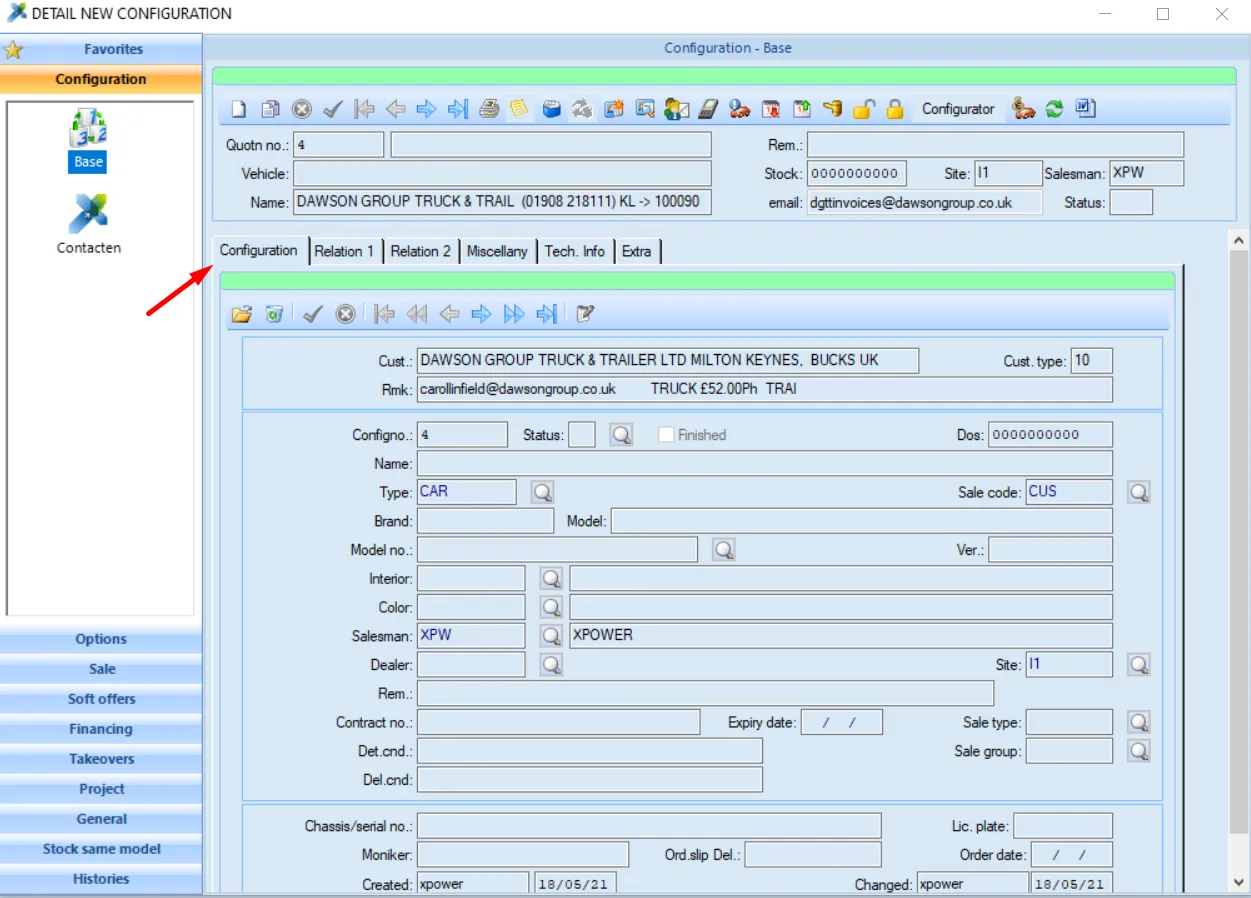Click the cancel X icon in Configuration toolbar

pyautogui.click(x=345, y=315)
